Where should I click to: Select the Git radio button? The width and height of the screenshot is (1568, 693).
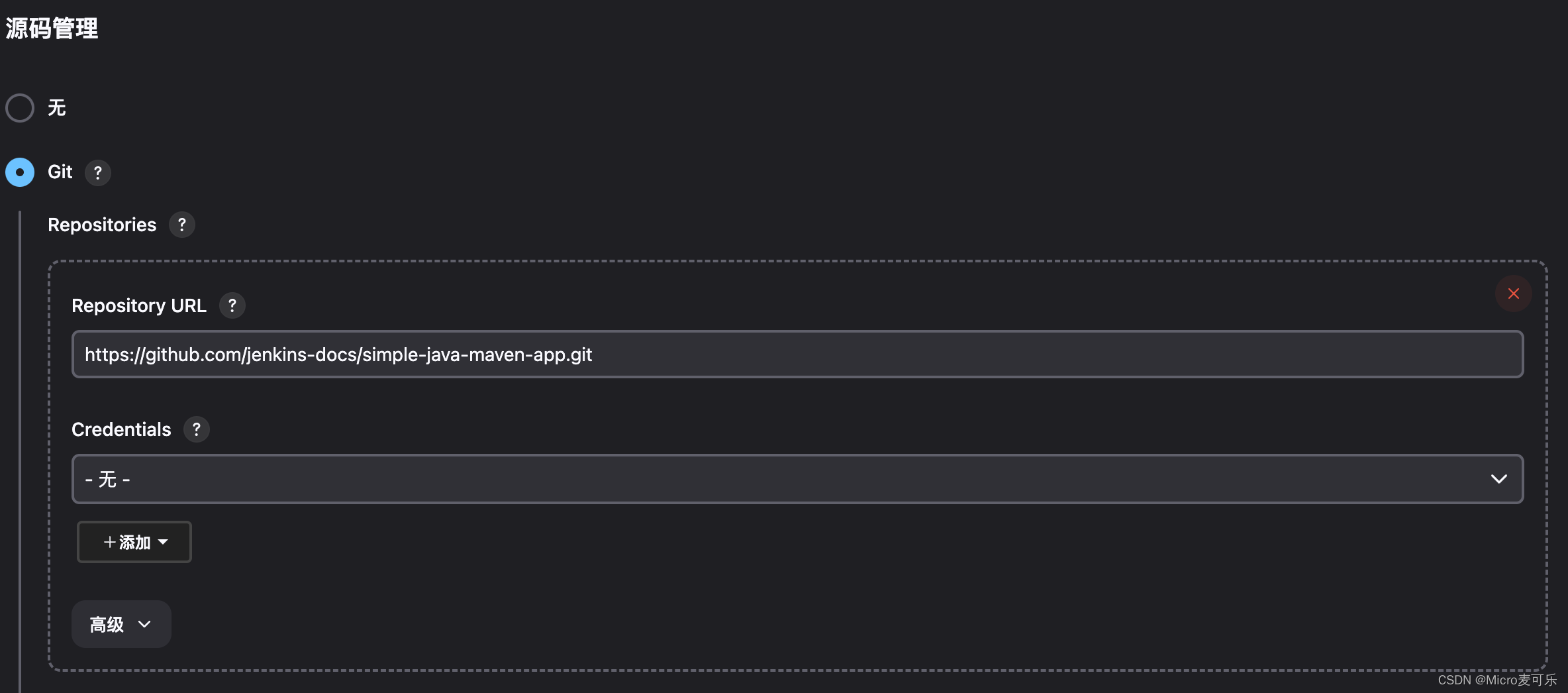[20, 172]
